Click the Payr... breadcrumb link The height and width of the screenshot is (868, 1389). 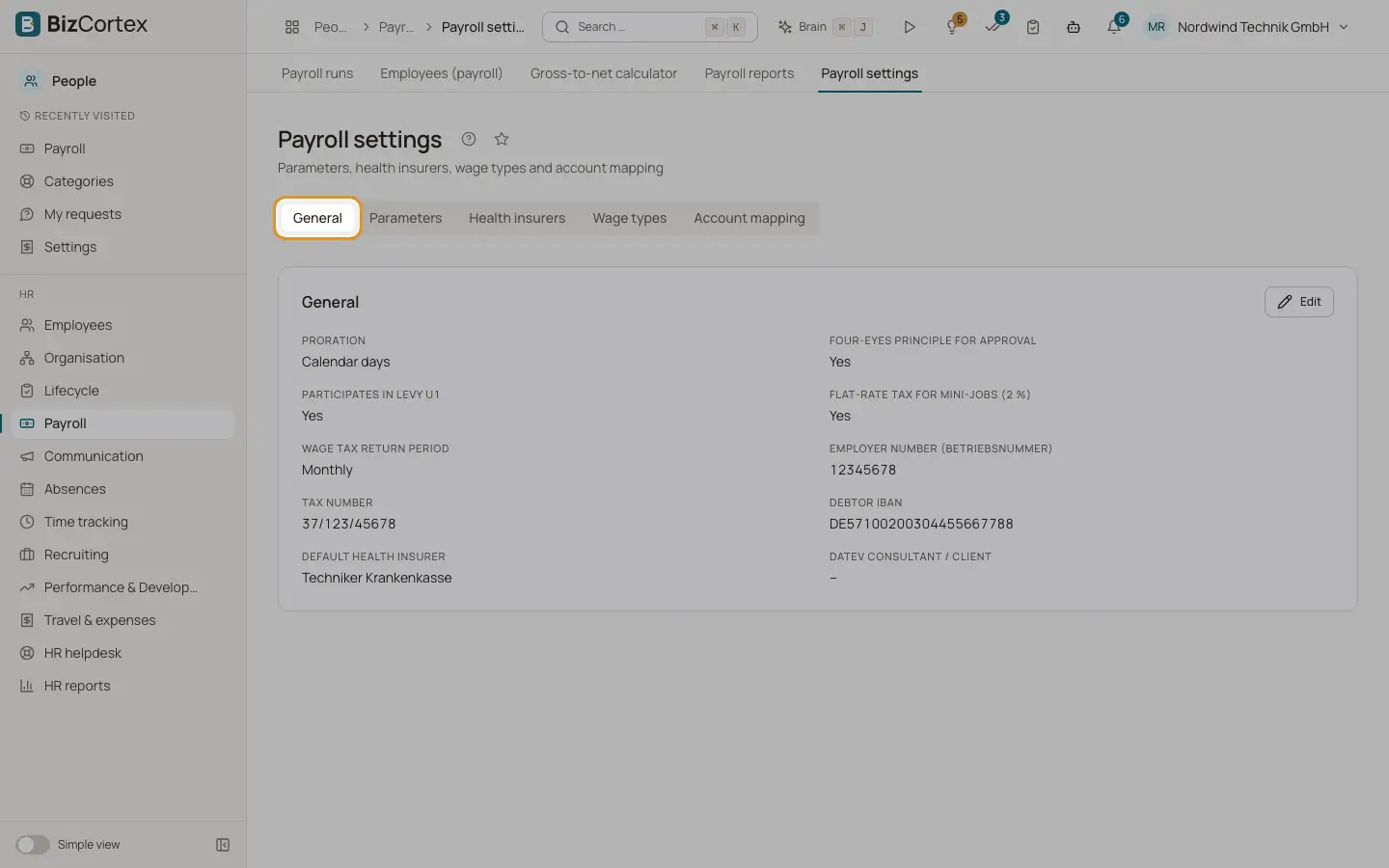(x=396, y=27)
